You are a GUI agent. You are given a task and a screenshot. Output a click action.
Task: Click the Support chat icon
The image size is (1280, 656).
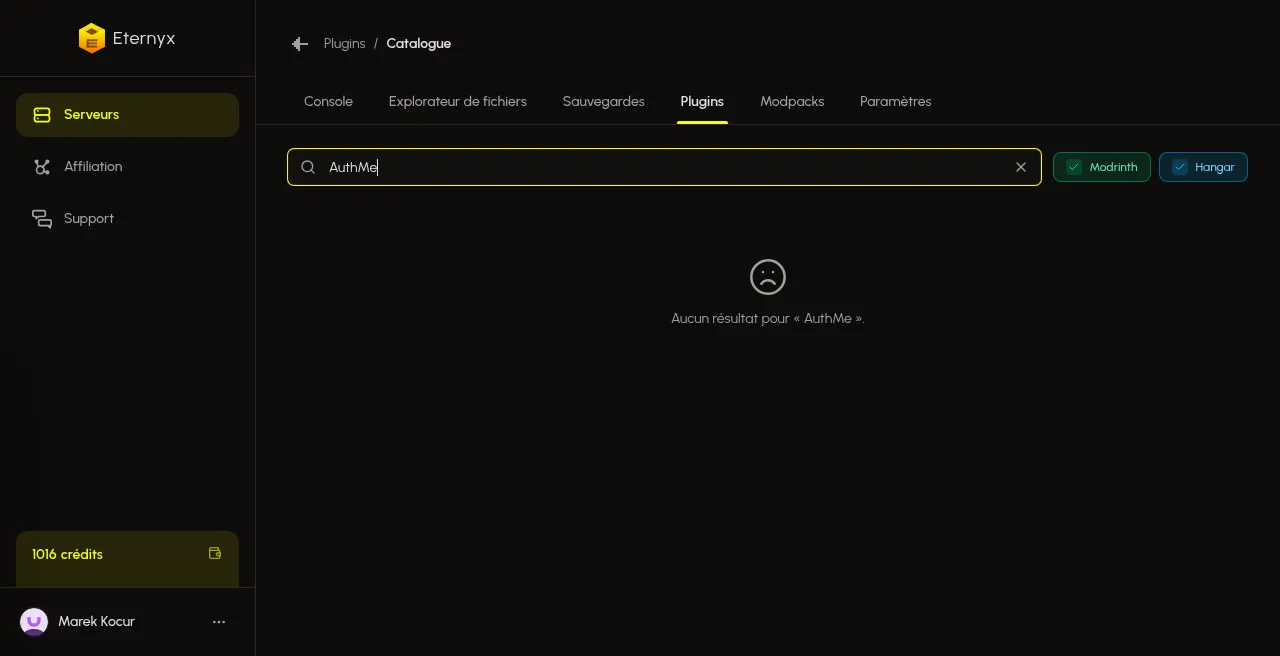click(x=42, y=219)
